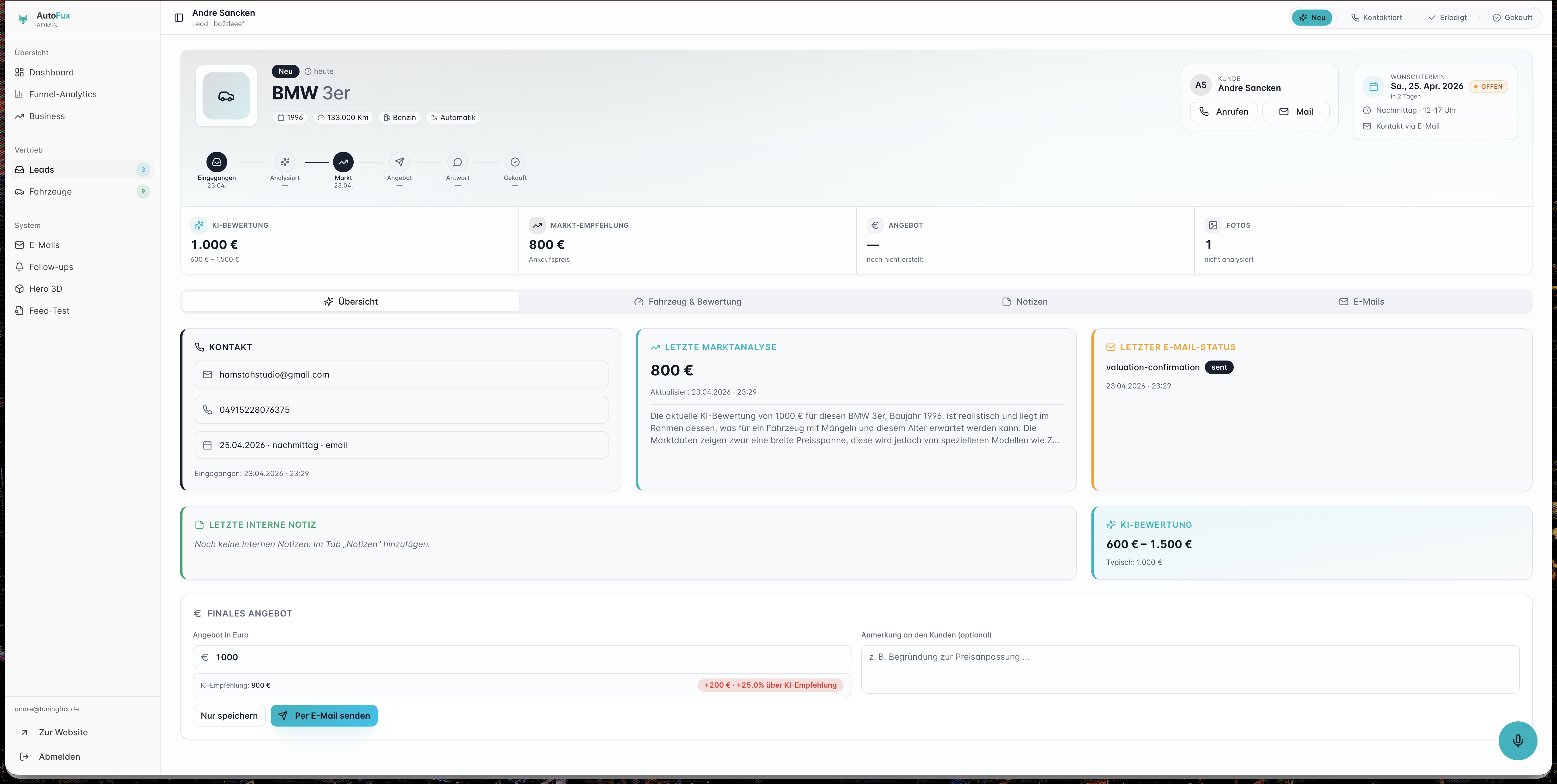The height and width of the screenshot is (784, 1557).
Task: Click Nur speichern button
Action: [x=229, y=716]
